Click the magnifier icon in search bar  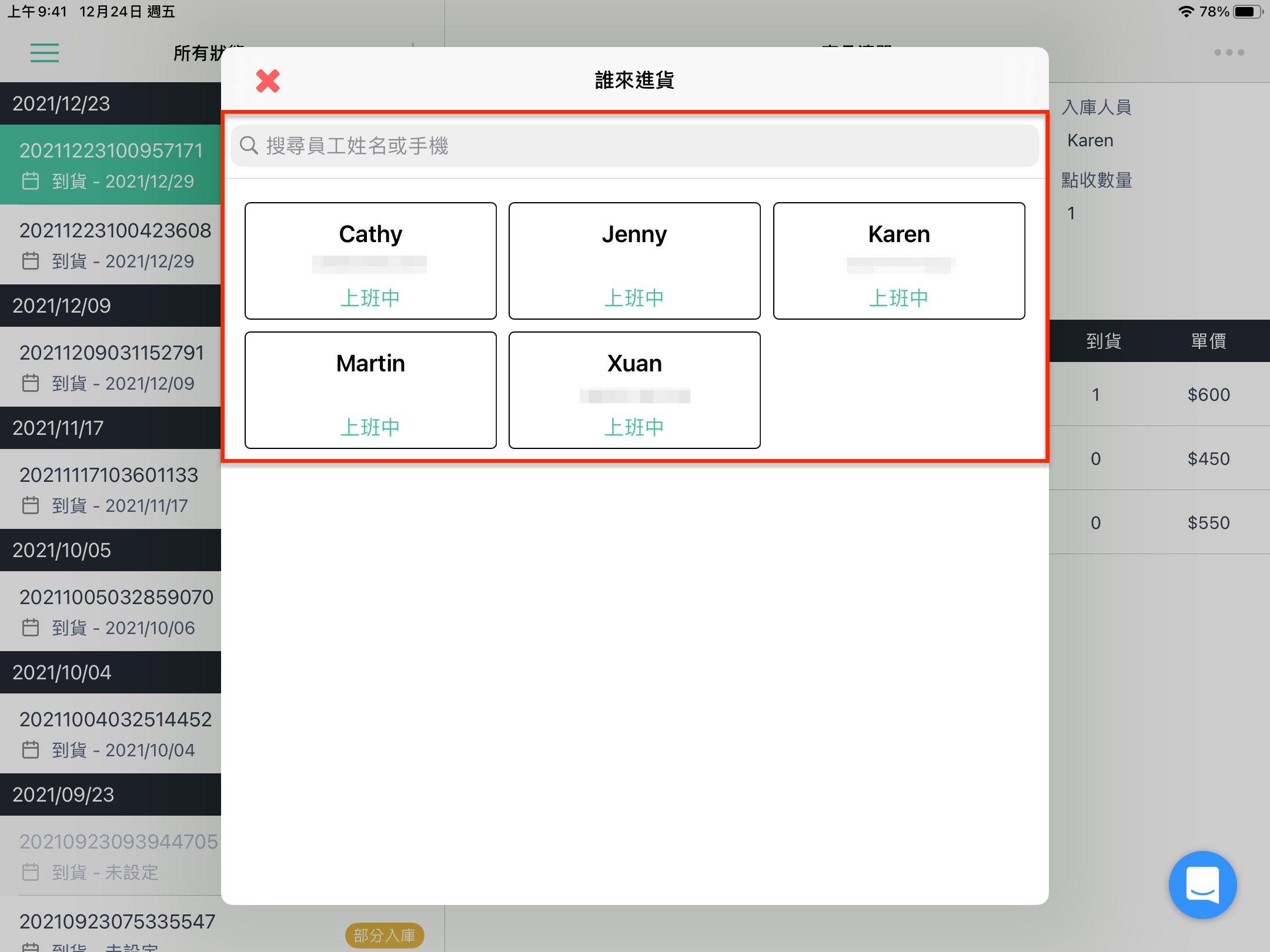click(249, 145)
